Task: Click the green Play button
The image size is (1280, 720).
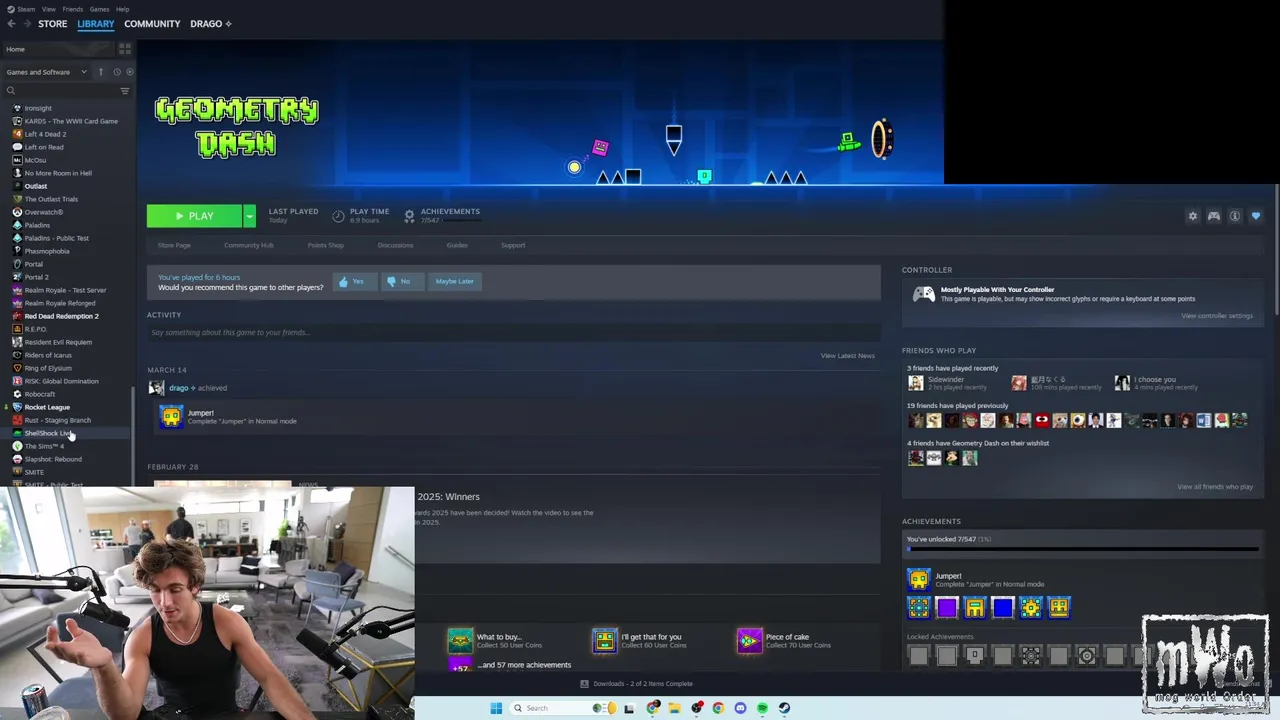Action: pyautogui.click(x=194, y=216)
